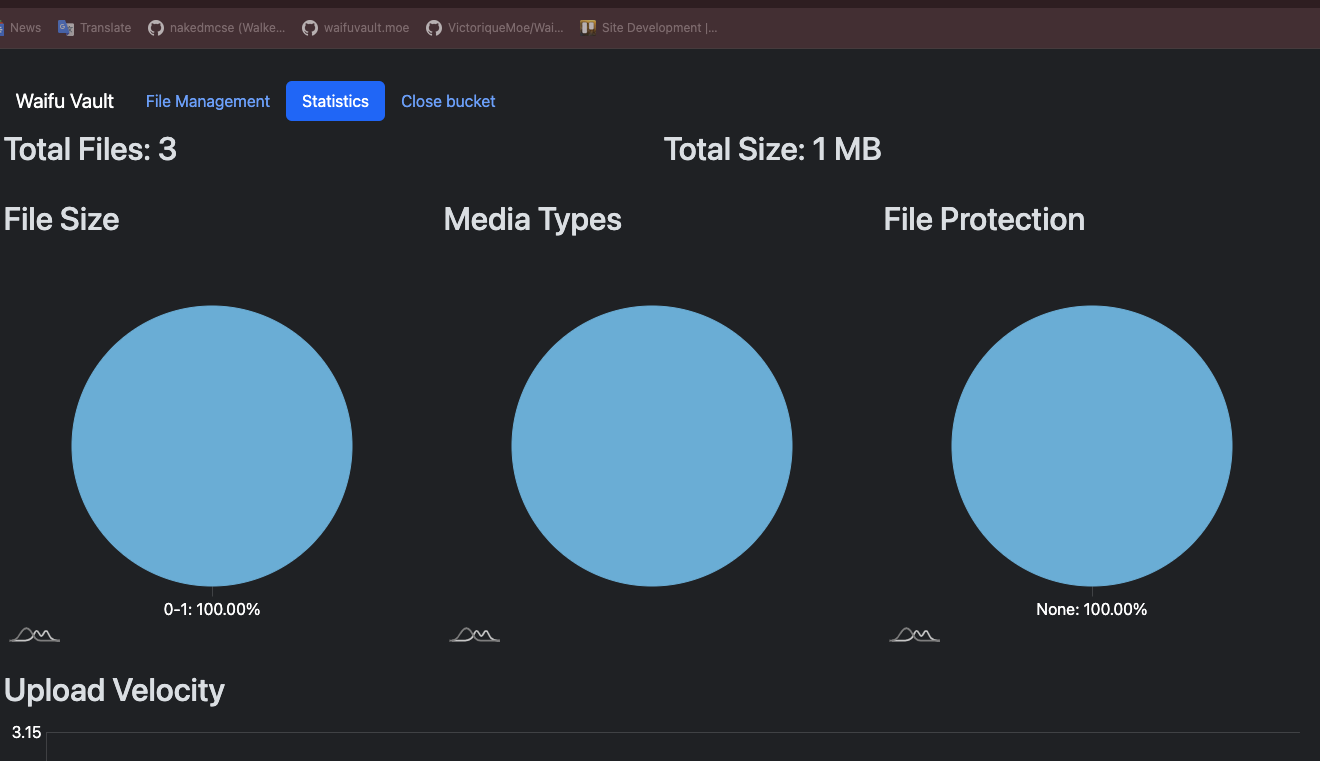Image resolution: width=1320 pixels, height=761 pixels.
Task: Click the 'File Size' heading
Action: 62,220
